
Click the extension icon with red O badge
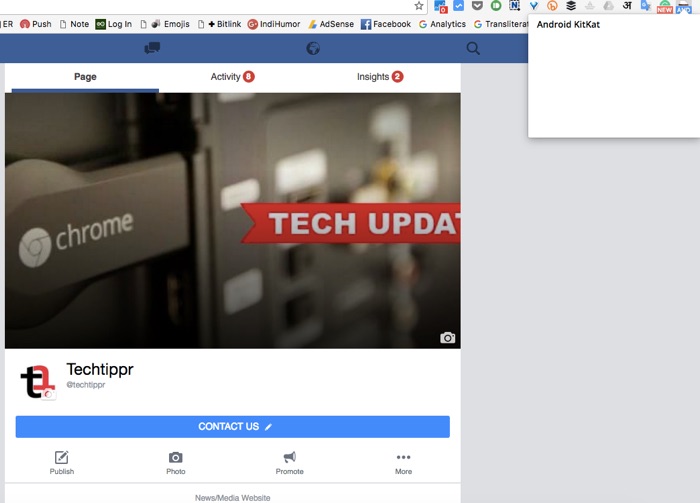point(440,6)
